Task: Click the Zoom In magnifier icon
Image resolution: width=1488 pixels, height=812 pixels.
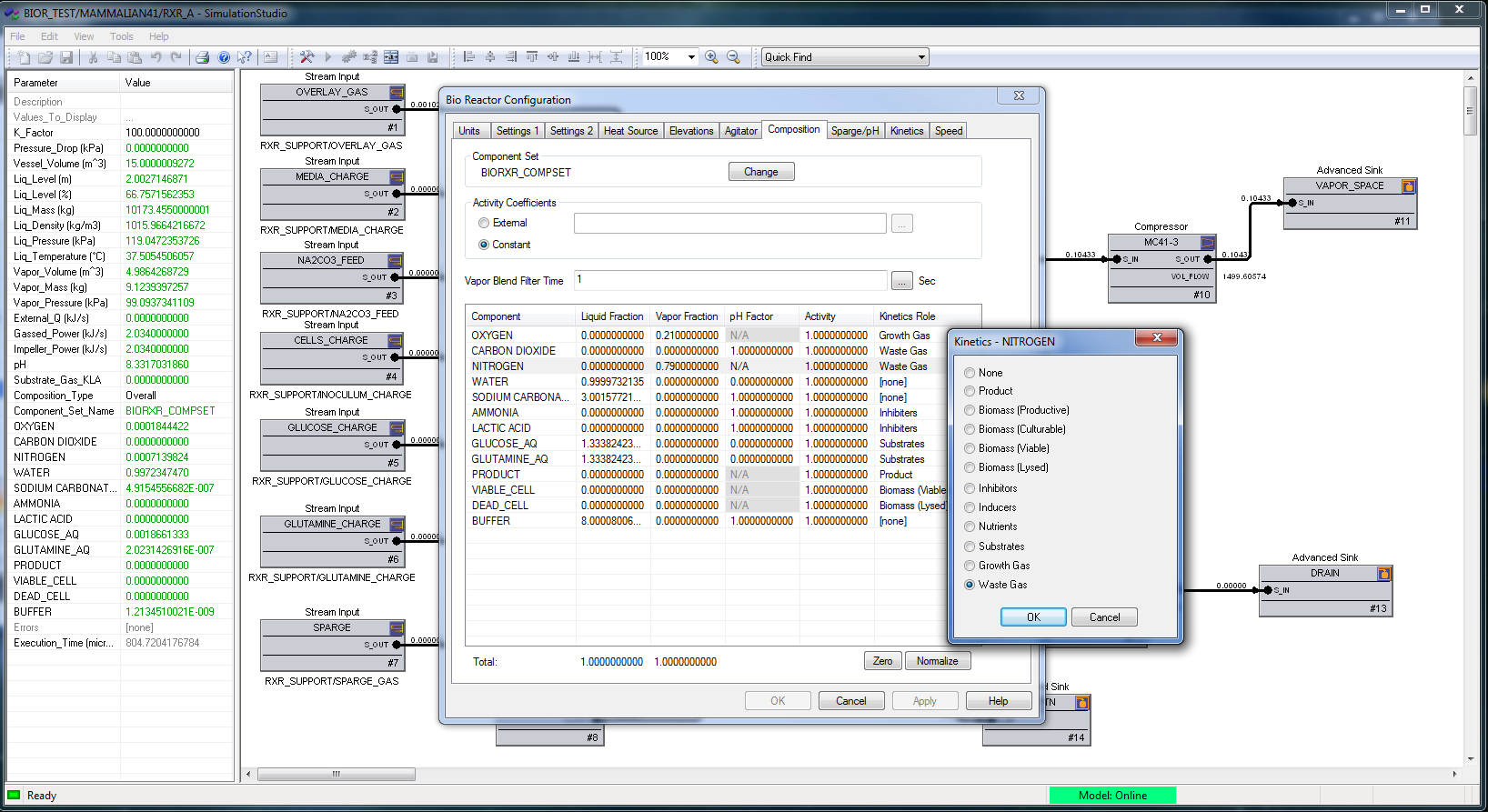Action: [x=711, y=57]
